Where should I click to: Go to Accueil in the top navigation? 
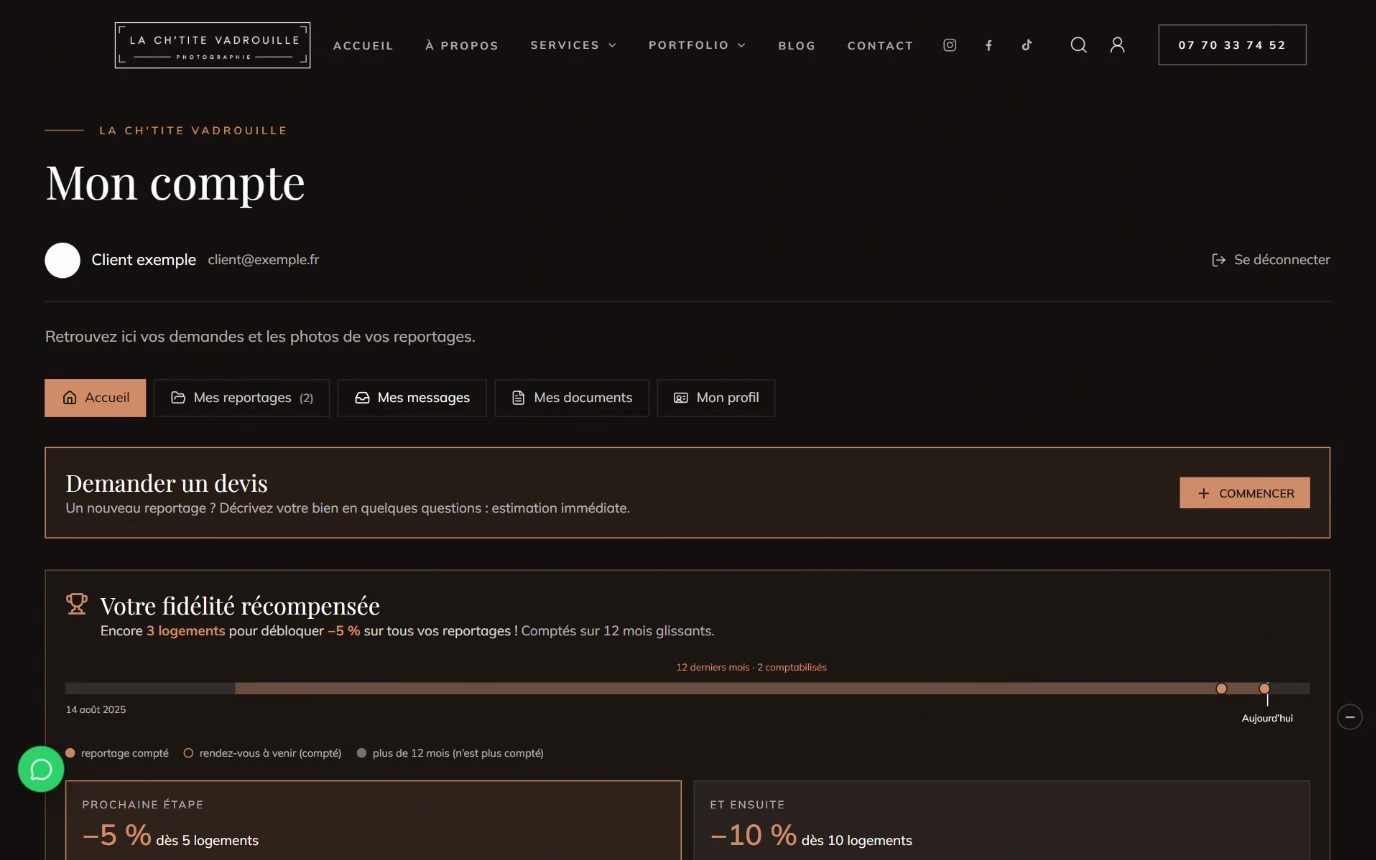tap(363, 45)
